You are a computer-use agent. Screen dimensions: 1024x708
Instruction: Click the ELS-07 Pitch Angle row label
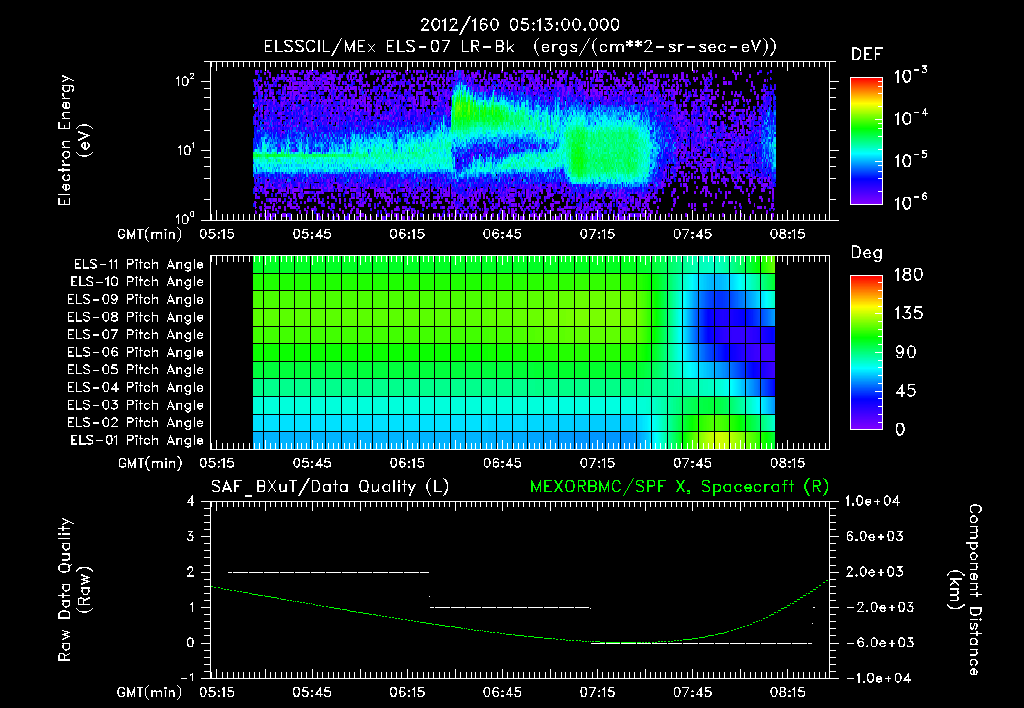pos(136,334)
